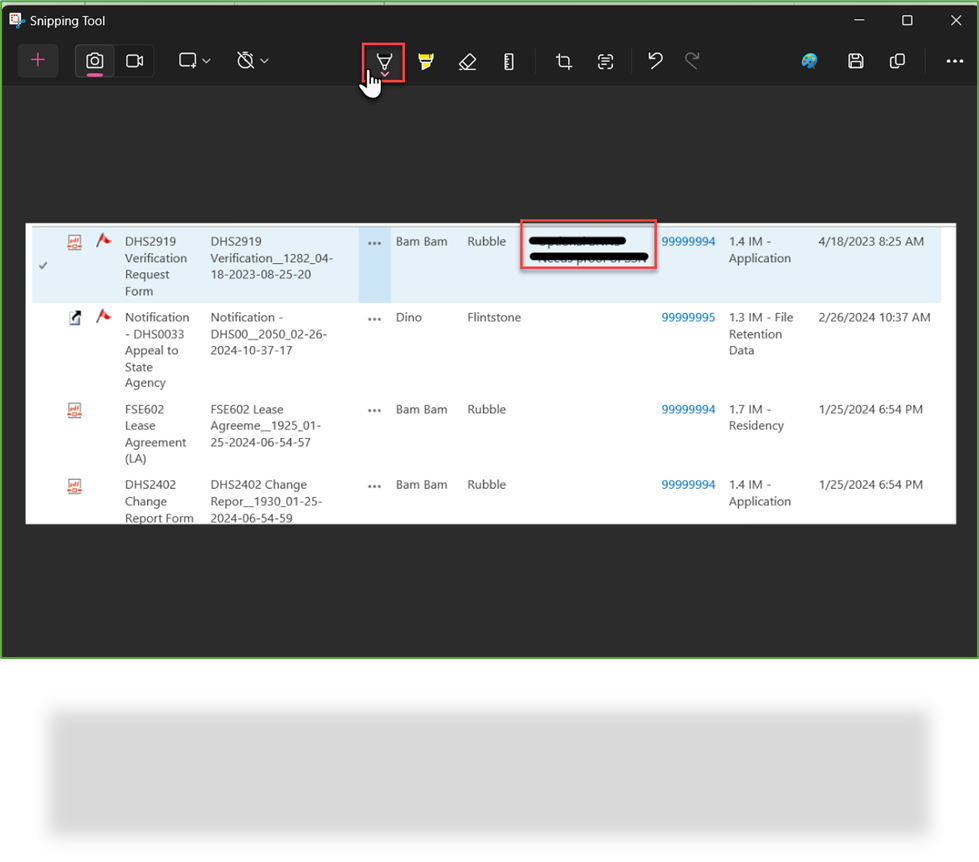Click file name 'DHS2919 Verification__1282_04-18-2023-08-25-20'
Image resolution: width=979 pixels, height=862 pixels.
272,258
